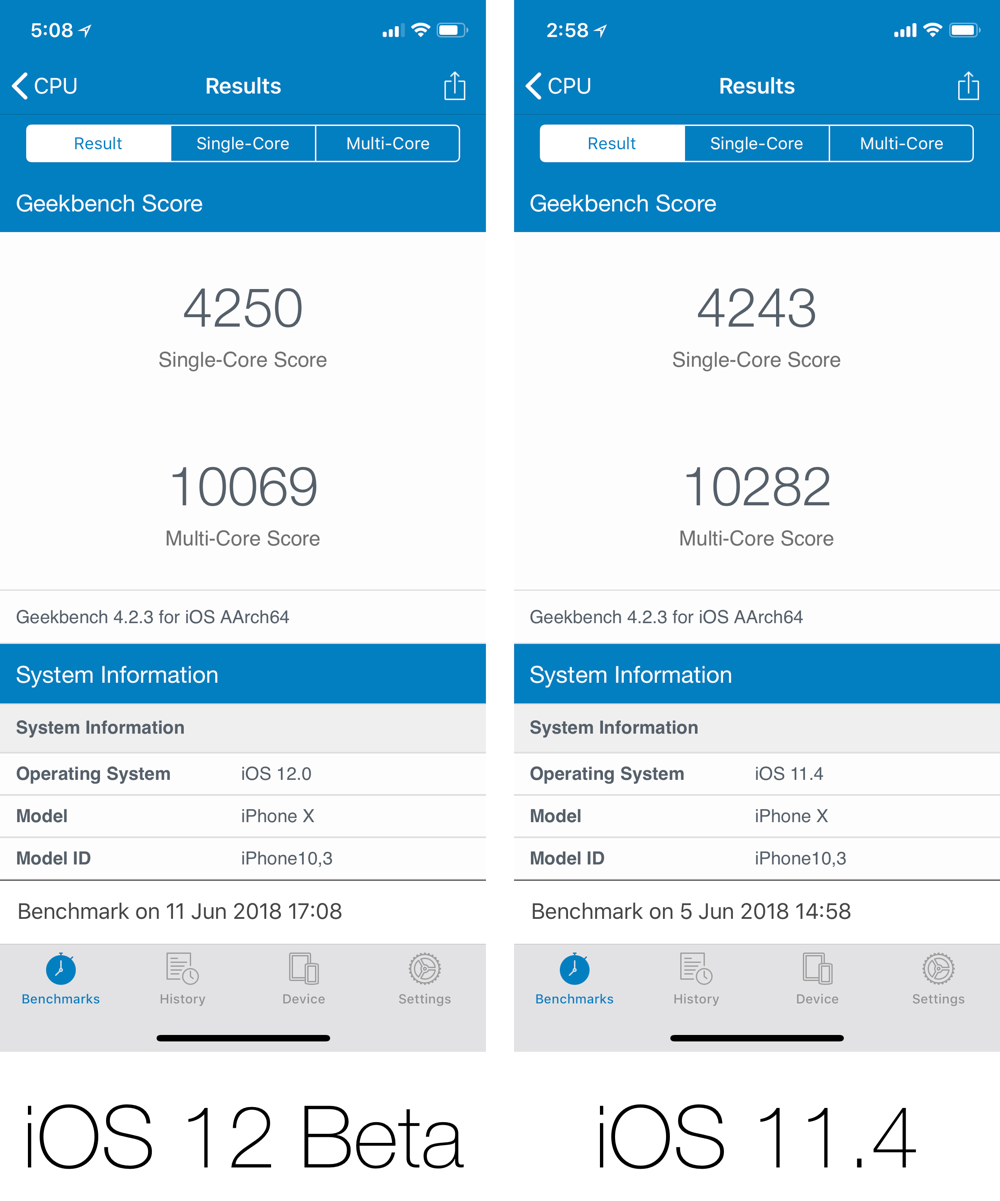Go back to CPU on iOS 11.4 screen

coord(558,86)
